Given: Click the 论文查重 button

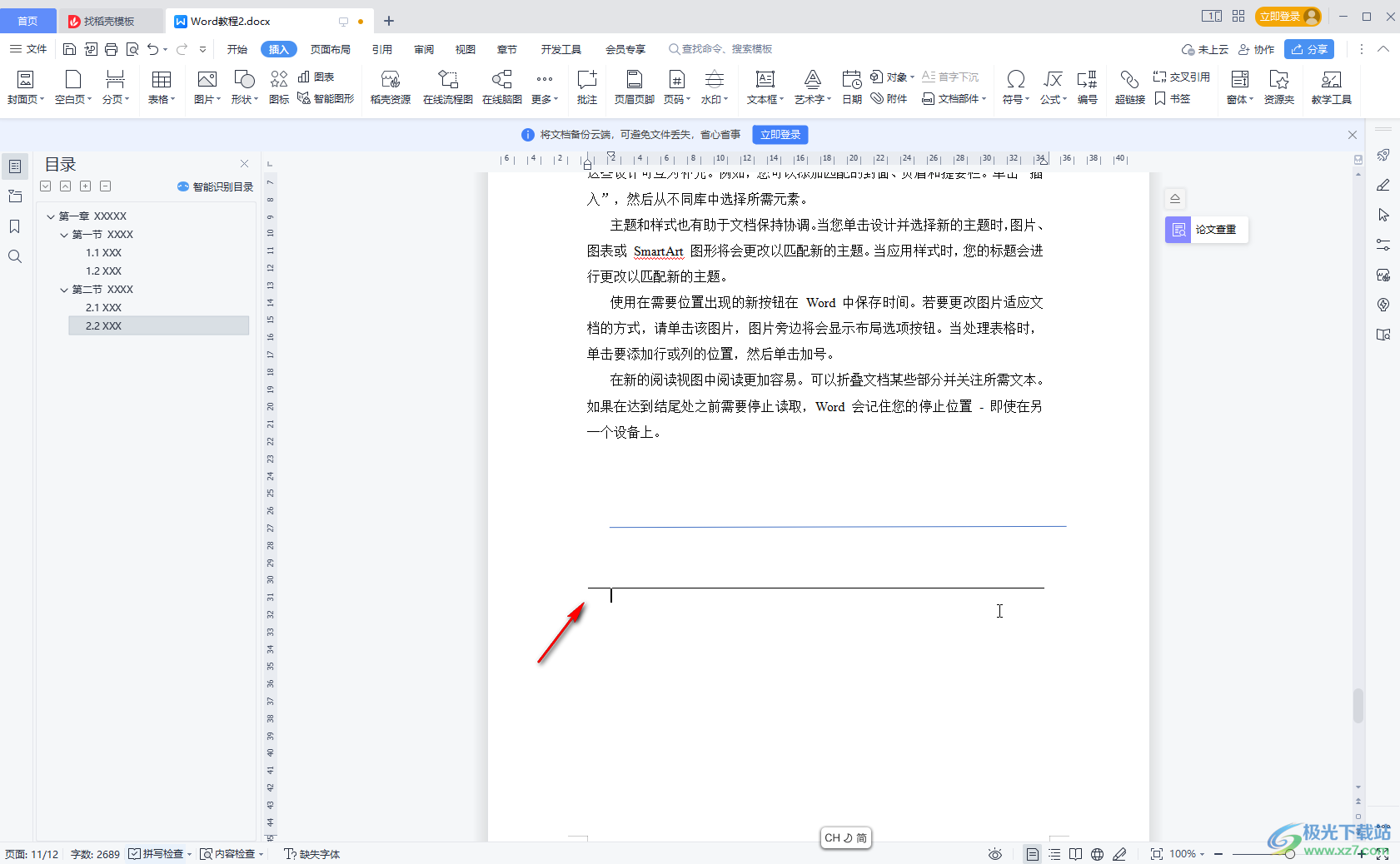Looking at the screenshot, I should click(1207, 230).
